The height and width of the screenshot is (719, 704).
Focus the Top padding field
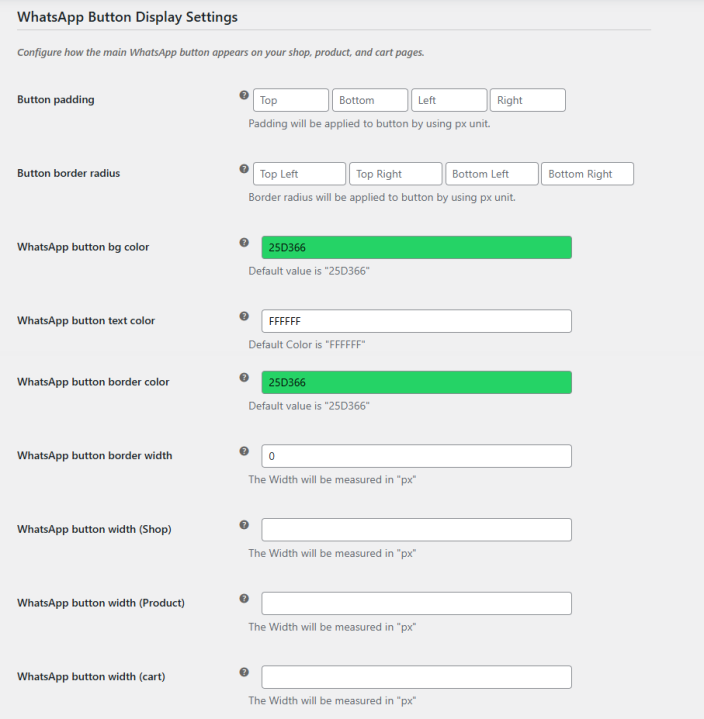click(x=291, y=100)
